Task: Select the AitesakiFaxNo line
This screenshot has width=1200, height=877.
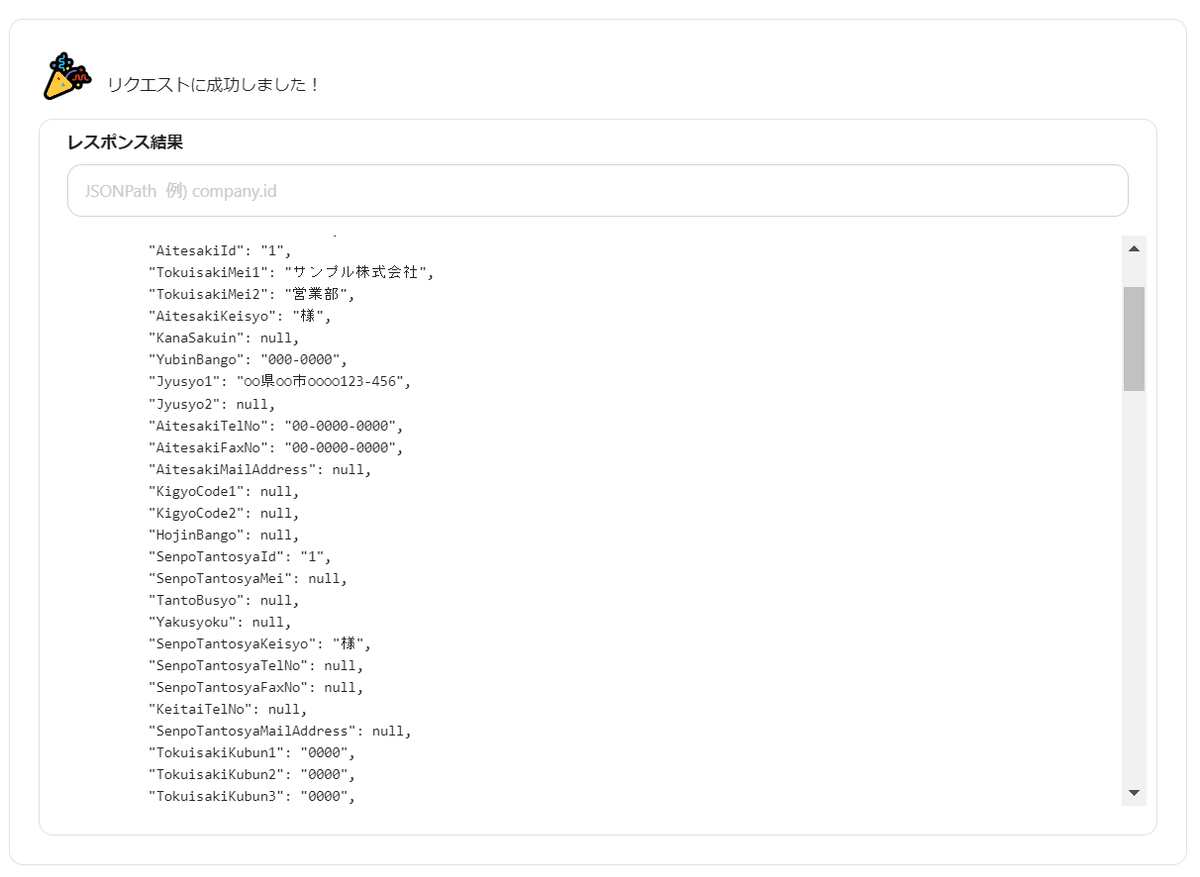Action: click(x=275, y=447)
